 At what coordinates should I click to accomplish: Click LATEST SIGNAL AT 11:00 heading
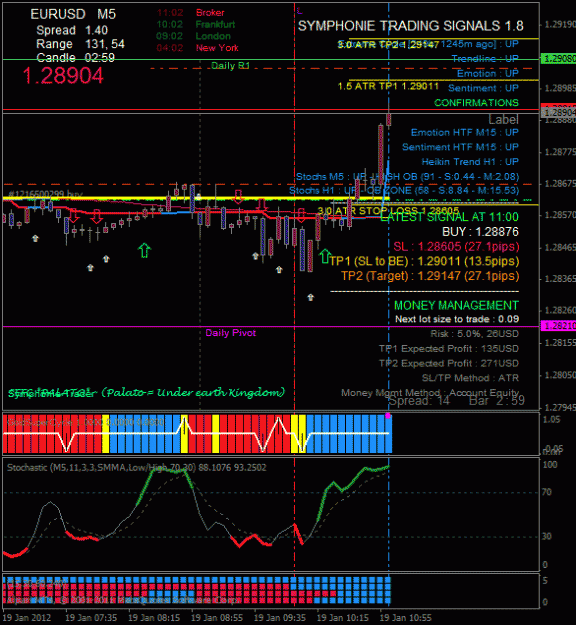coord(449,217)
